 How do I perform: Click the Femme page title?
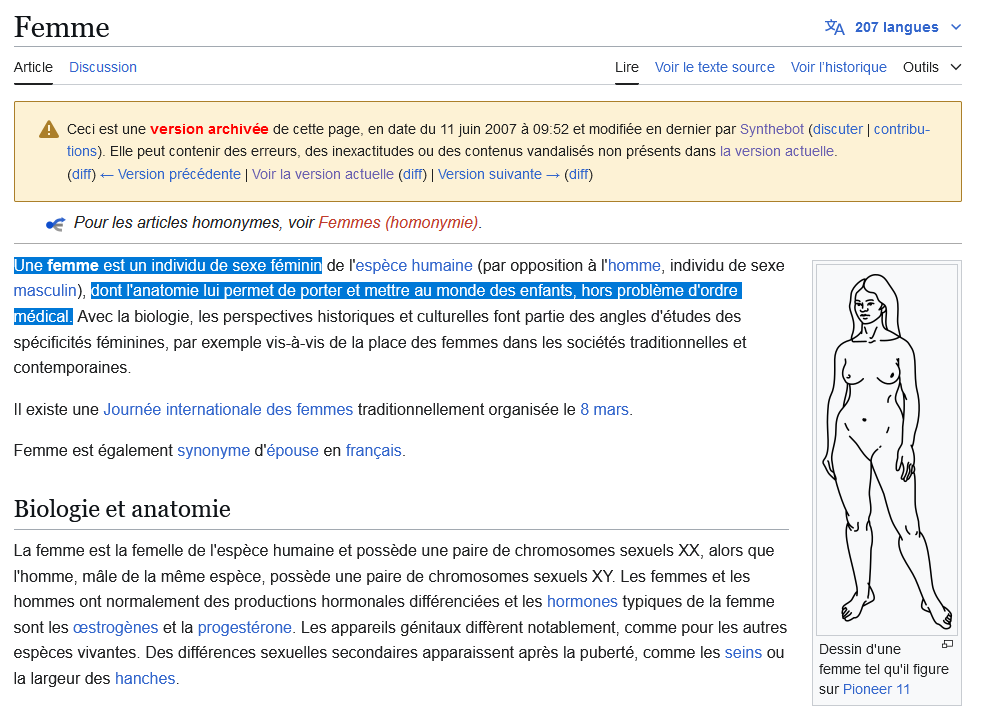(x=62, y=28)
